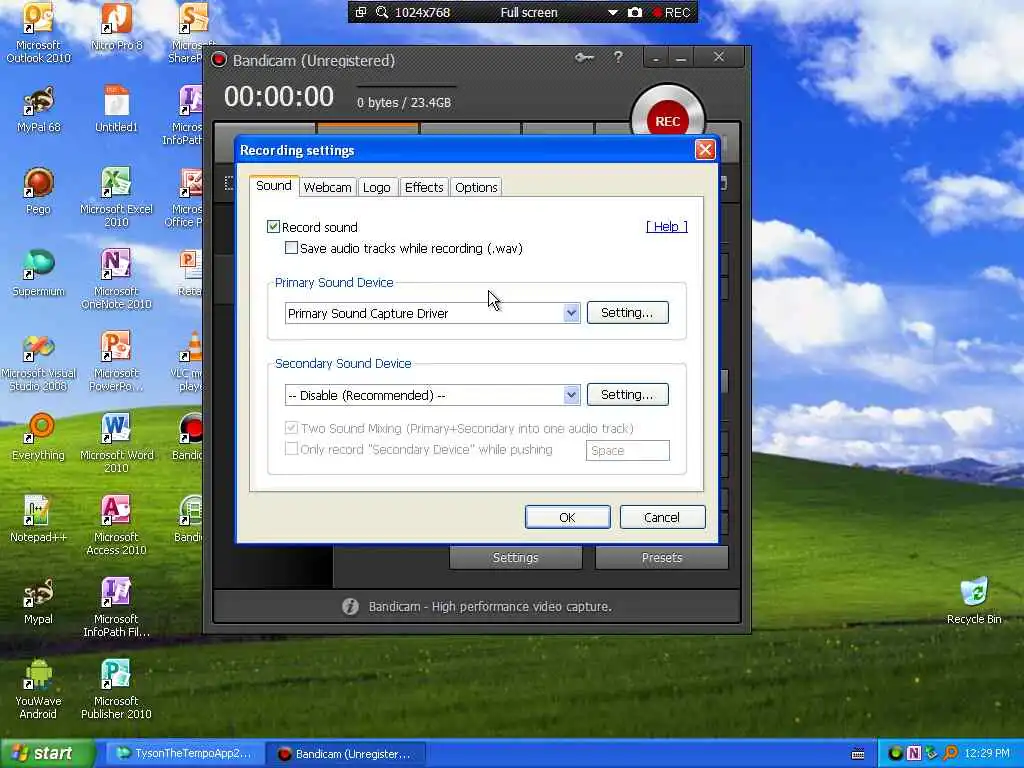This screenshot has width=1024, height=768.
Task: Switch to TysonTheTempoApp2 taskbar item
Action: 185,754
